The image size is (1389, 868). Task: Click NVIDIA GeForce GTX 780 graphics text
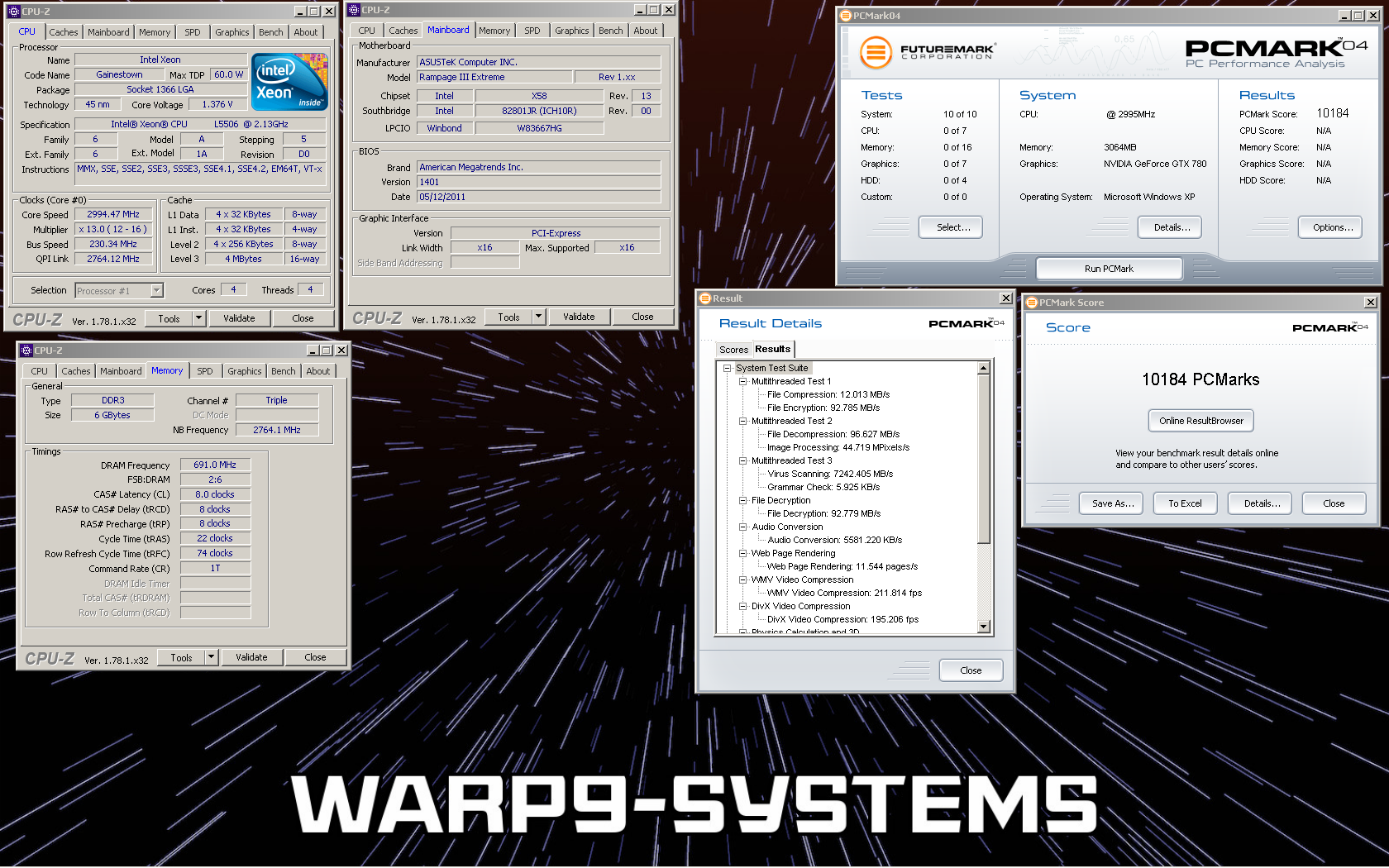tap(1155, 164)
